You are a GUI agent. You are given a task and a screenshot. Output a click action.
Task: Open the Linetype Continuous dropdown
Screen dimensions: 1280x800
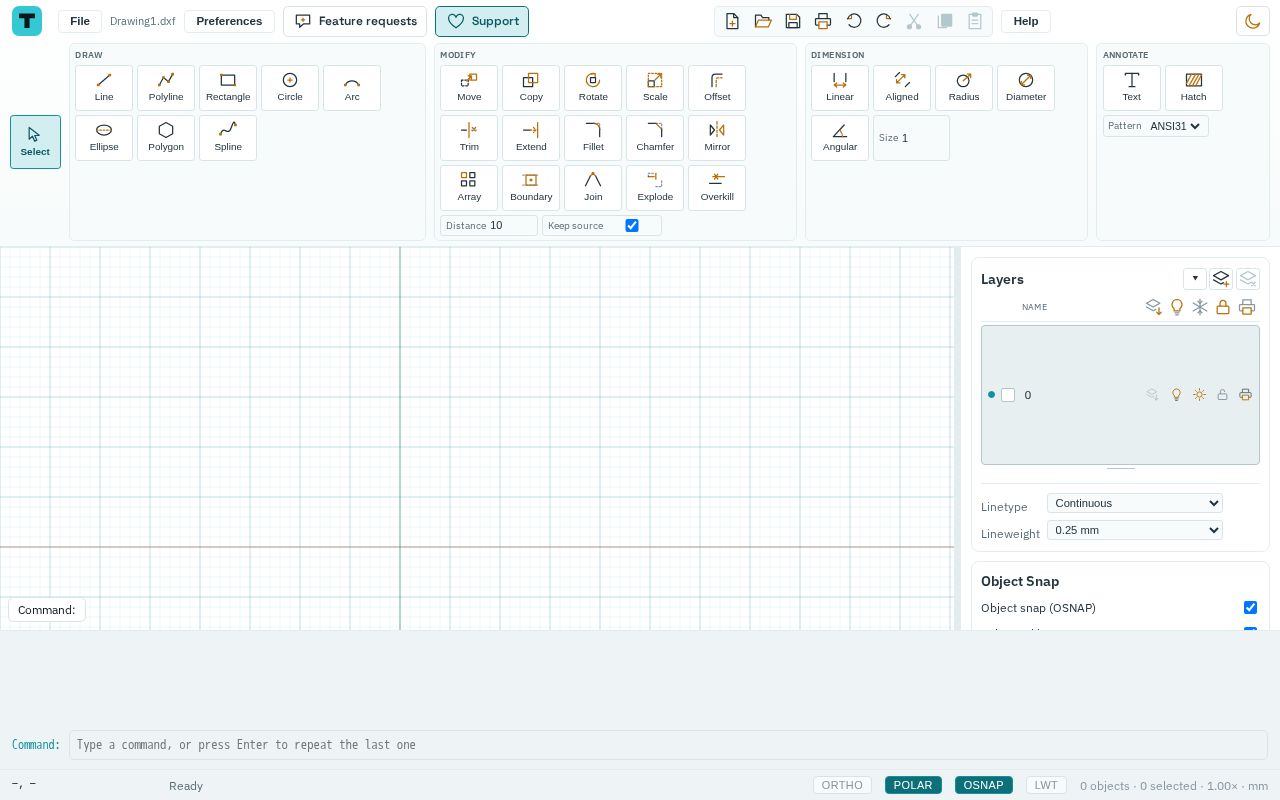(1135, 503)
